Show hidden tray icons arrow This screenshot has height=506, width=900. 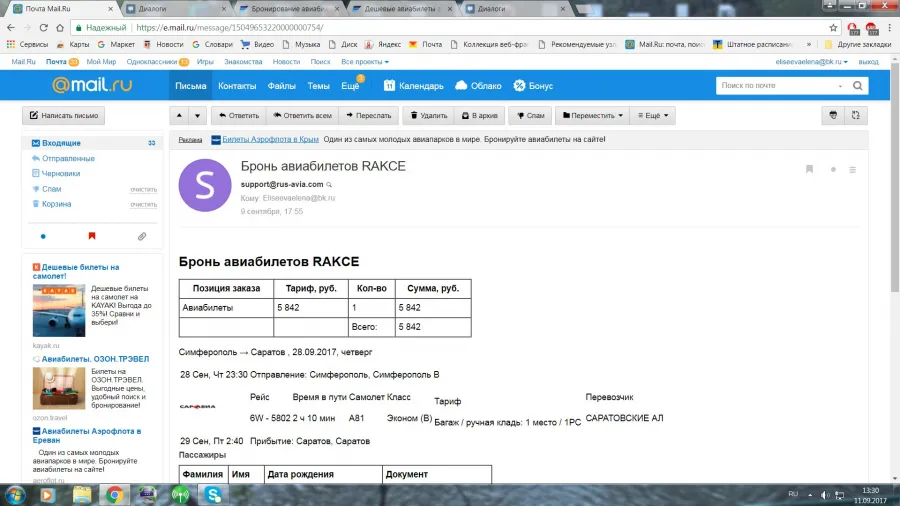(810, 495)
